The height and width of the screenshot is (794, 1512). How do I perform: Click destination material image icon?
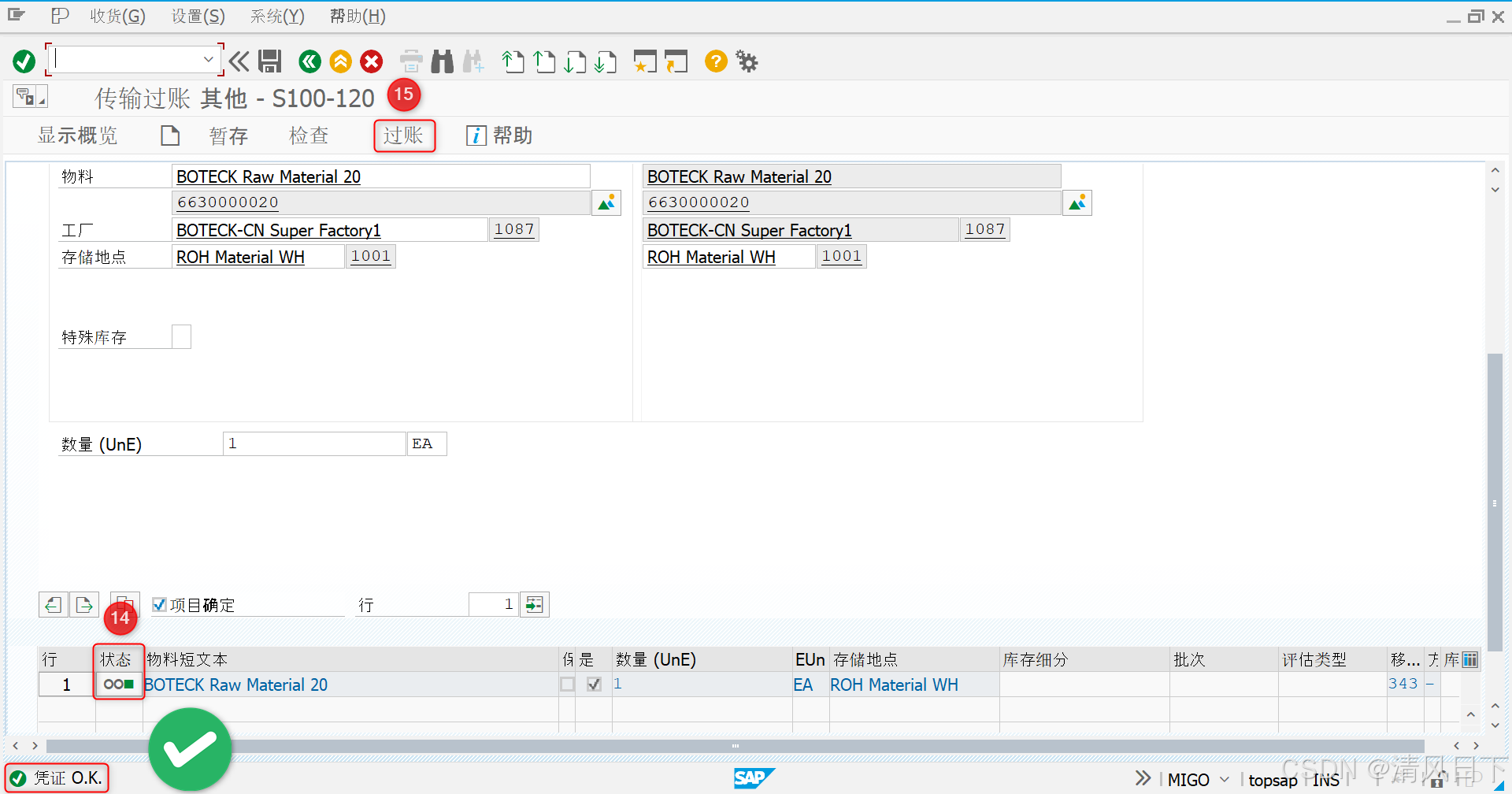coord(1077,203)
